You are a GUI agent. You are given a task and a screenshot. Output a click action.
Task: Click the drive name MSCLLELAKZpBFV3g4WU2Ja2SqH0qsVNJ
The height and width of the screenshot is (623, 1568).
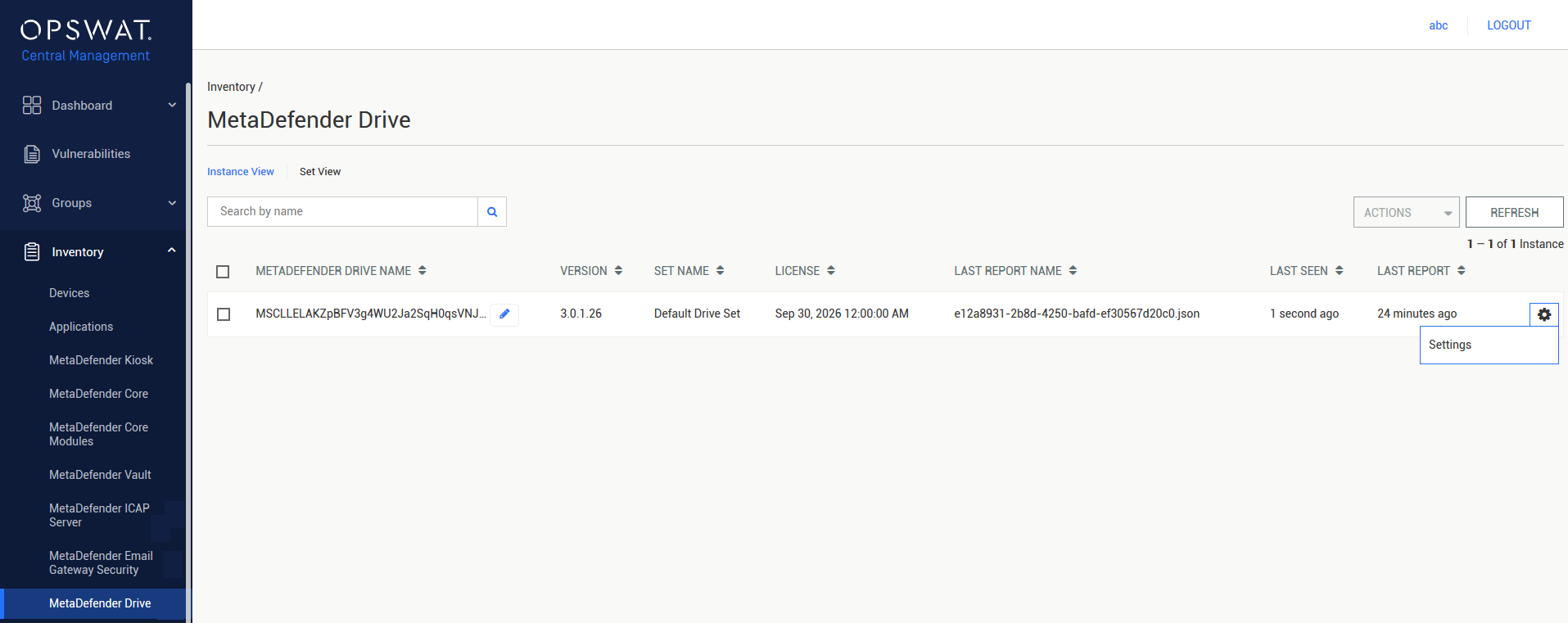371,314
